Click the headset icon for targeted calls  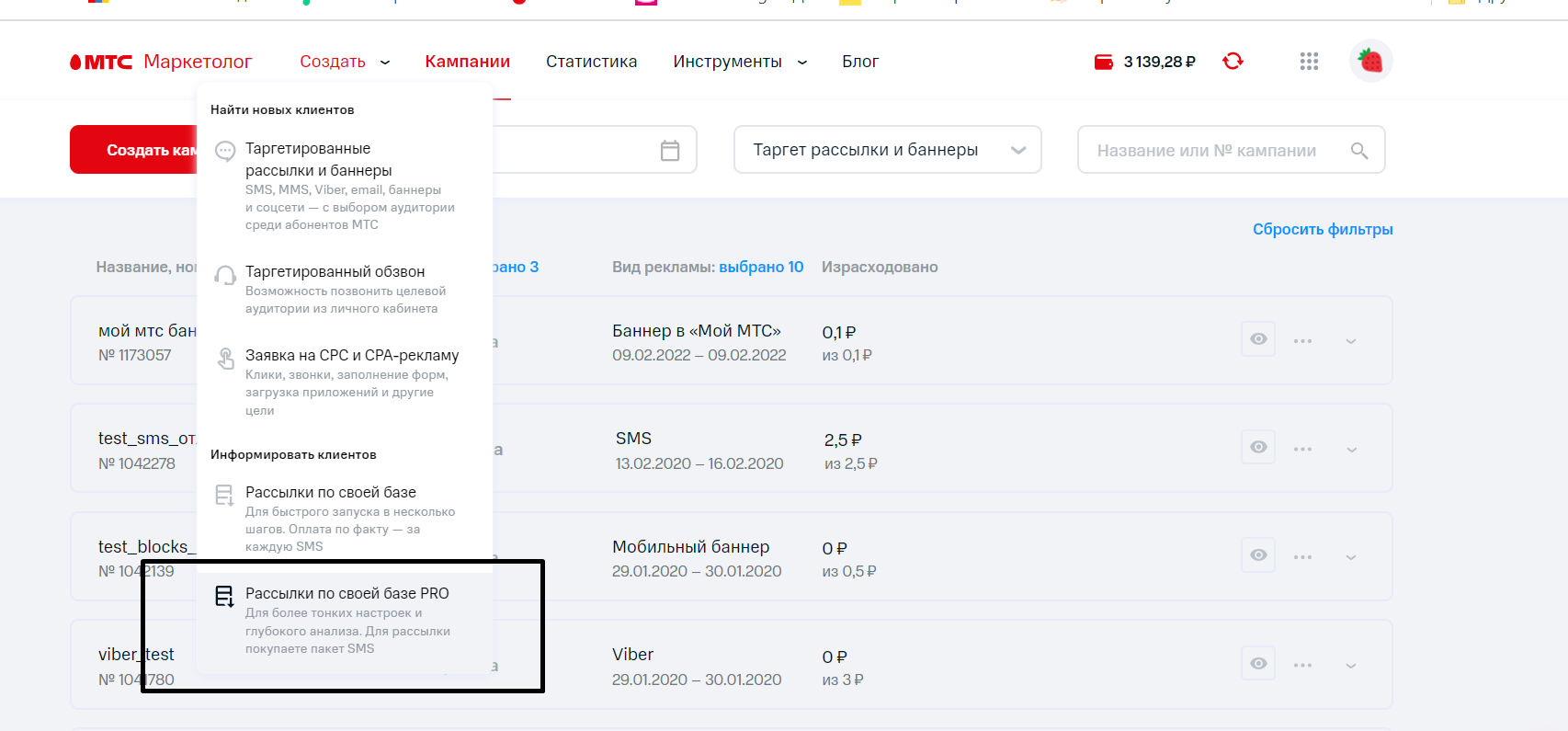point(225,275)
